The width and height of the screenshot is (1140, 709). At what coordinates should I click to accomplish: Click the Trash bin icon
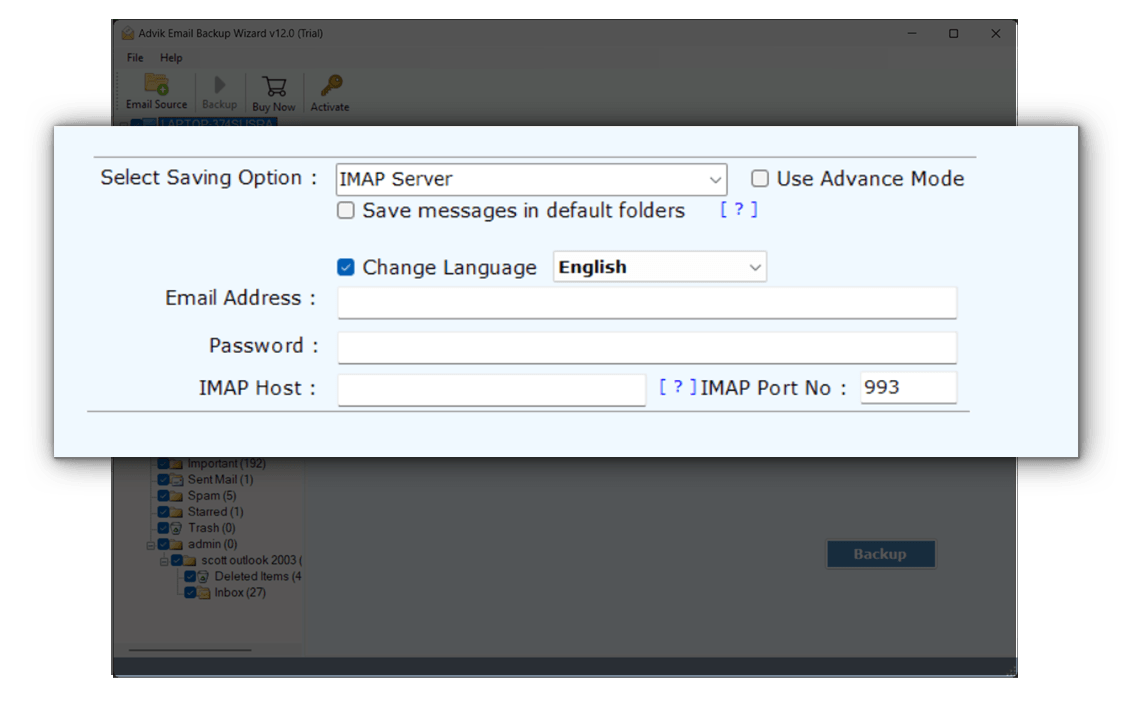tap(177, 528)
